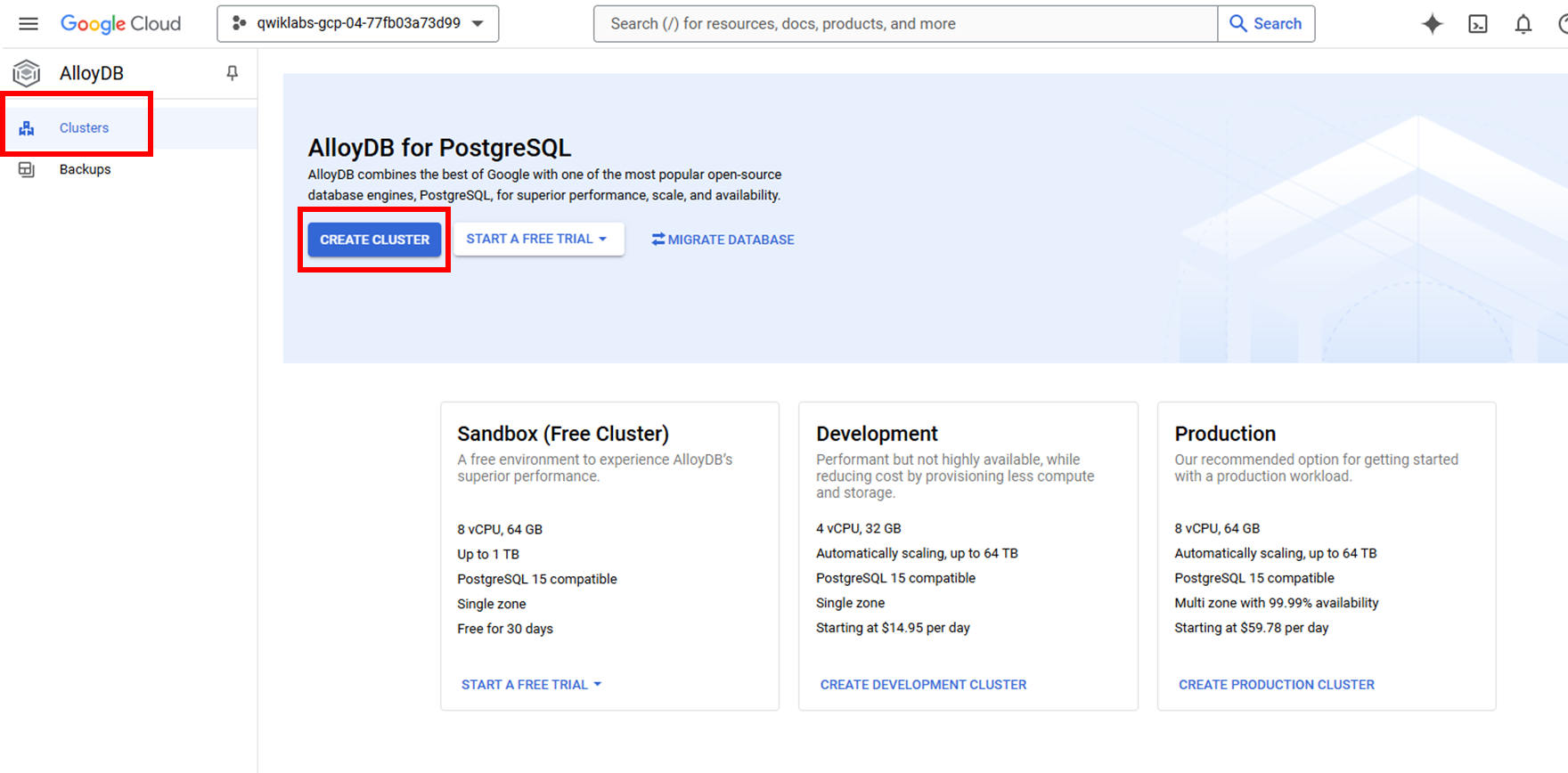This screenshot has width=1568, height=773.
Task: Pin AlloyDB with the pin icon
Action: (233, 73)
